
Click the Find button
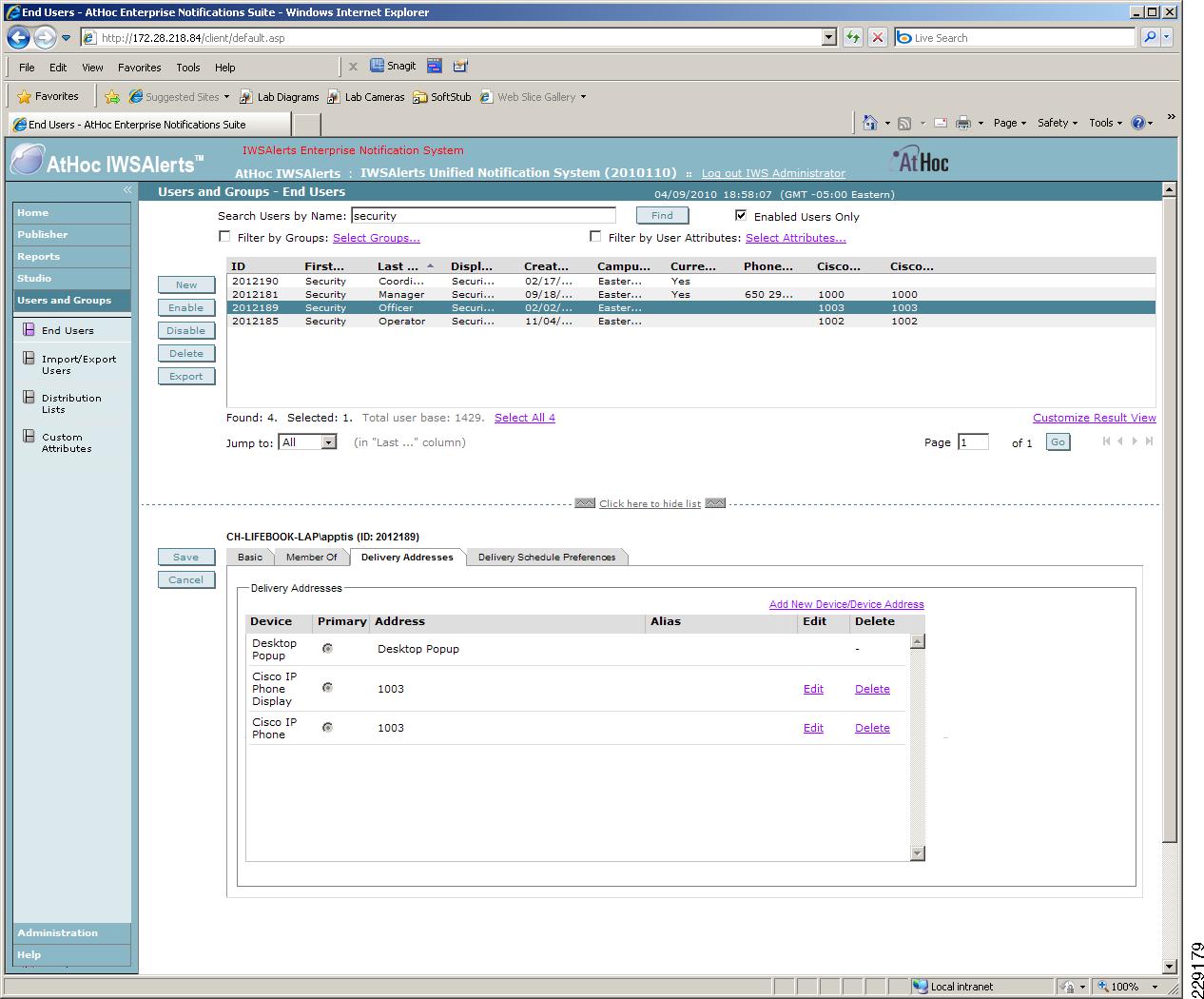662,216
